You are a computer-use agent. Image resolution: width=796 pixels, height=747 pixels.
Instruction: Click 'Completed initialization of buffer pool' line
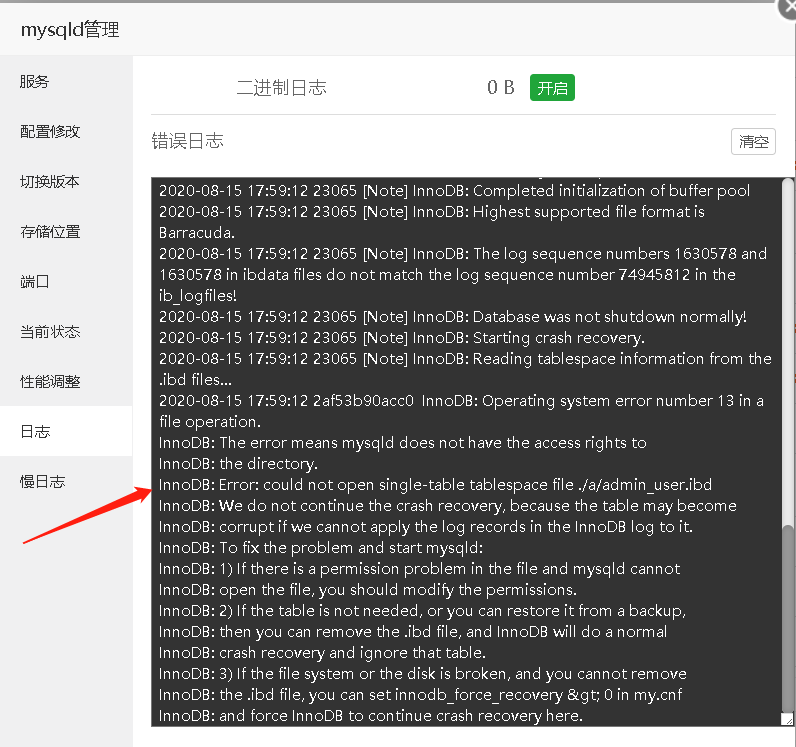coord(454,191)
